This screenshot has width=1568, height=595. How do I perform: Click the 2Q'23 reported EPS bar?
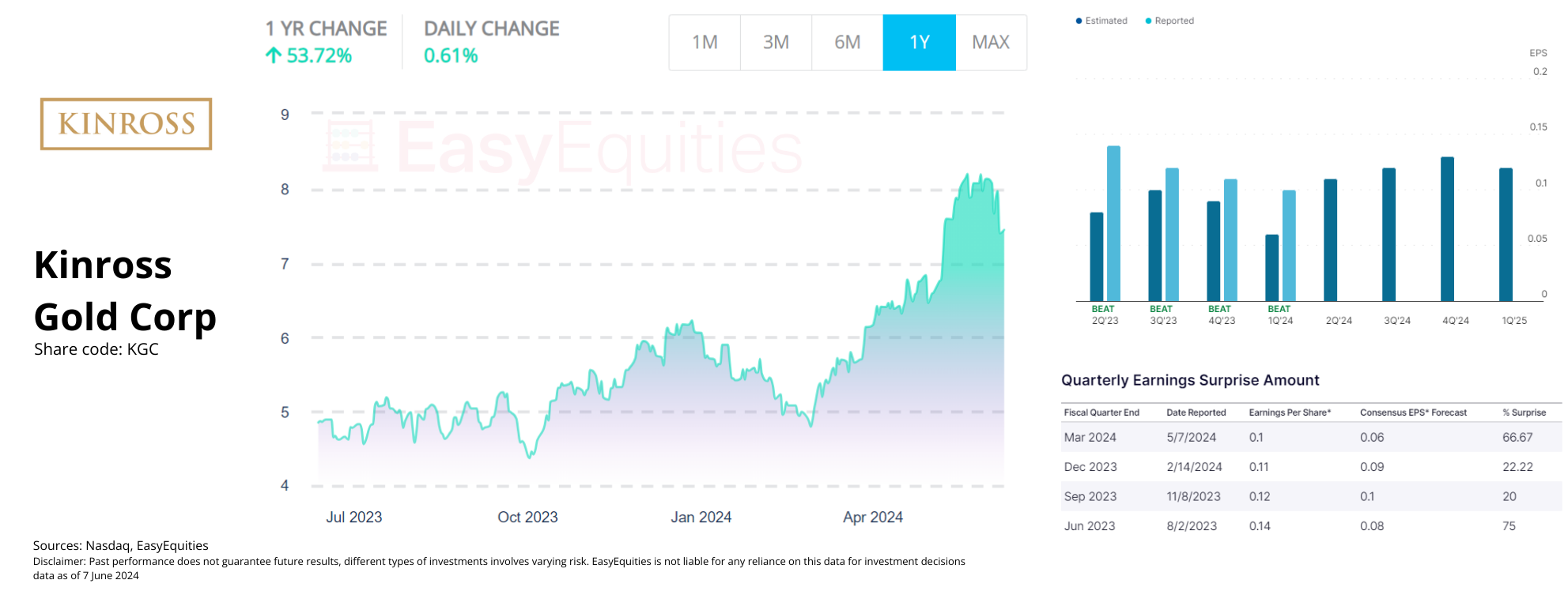pos(1113,224)
